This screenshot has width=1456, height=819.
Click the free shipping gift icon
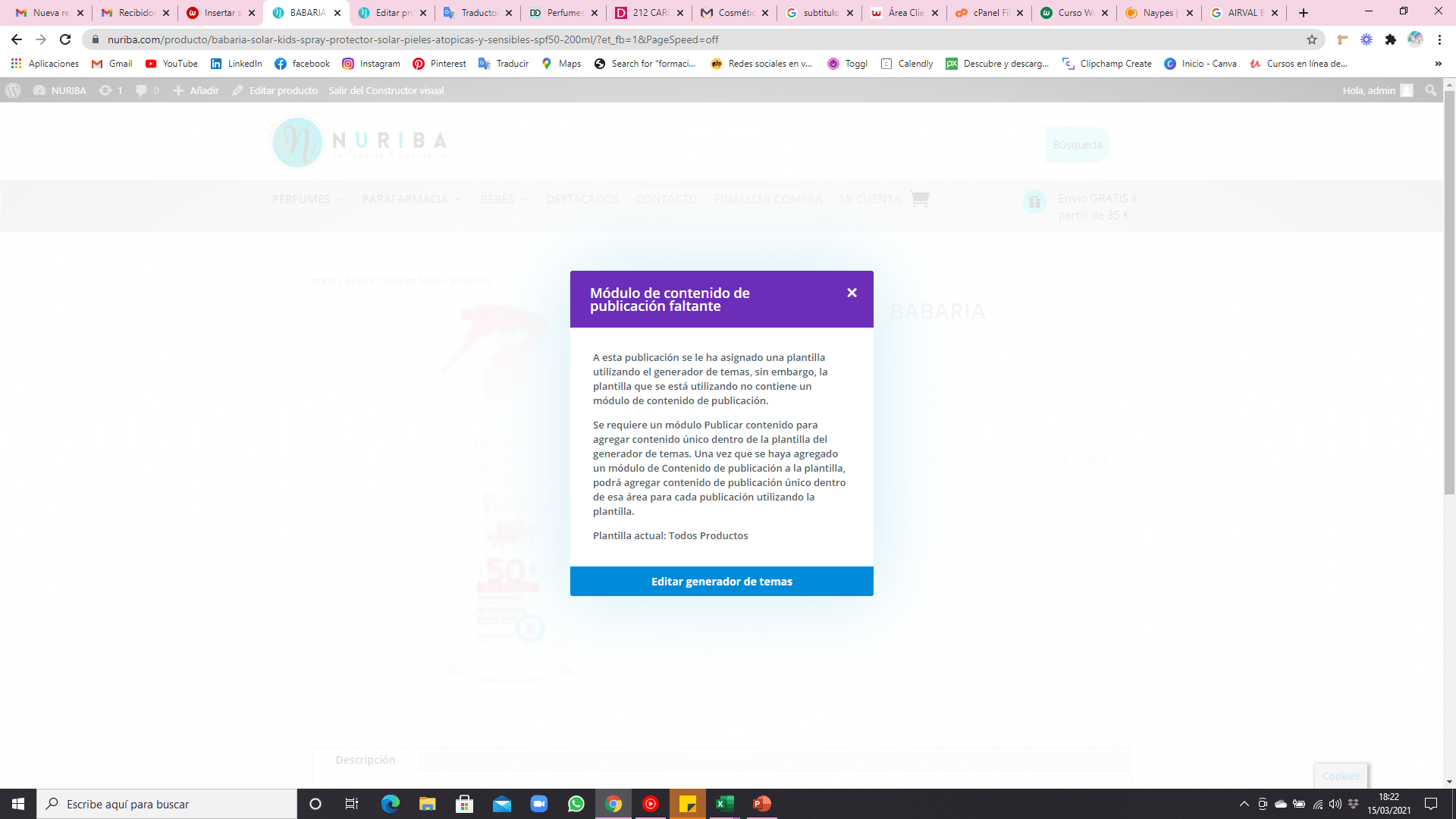click(1034, 202)
